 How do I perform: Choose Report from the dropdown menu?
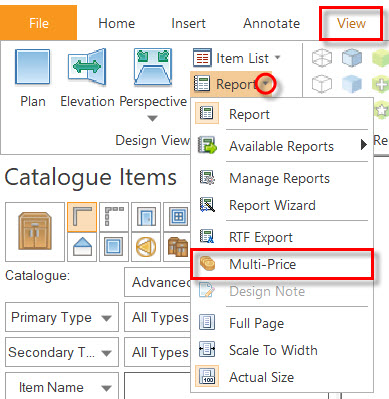click(282, 114)
